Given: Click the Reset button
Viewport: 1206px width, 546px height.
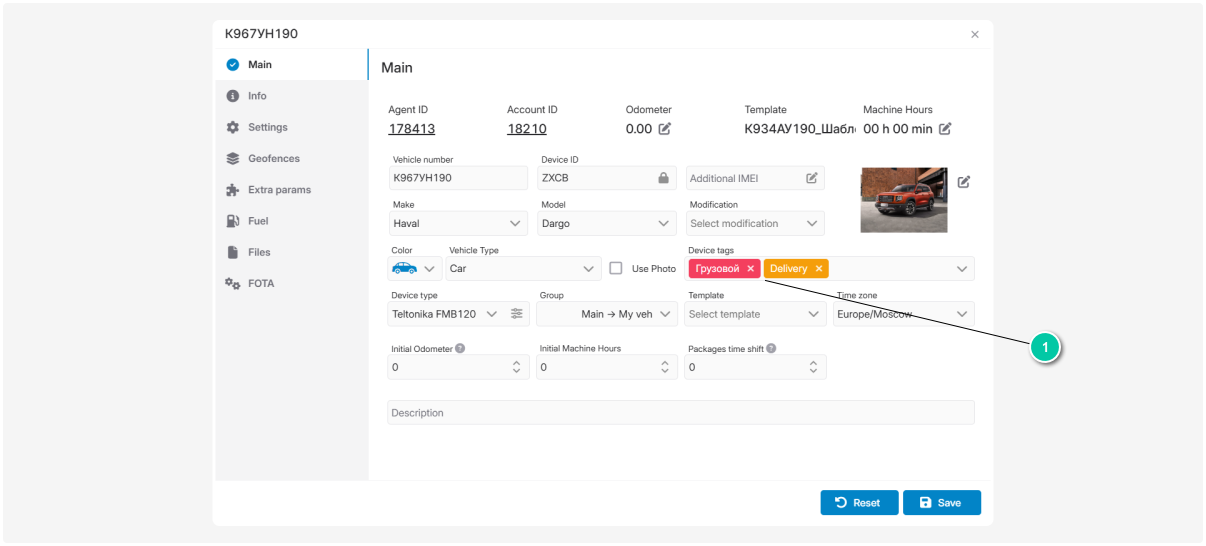Looking at the screenshot, I should (858, 503).
